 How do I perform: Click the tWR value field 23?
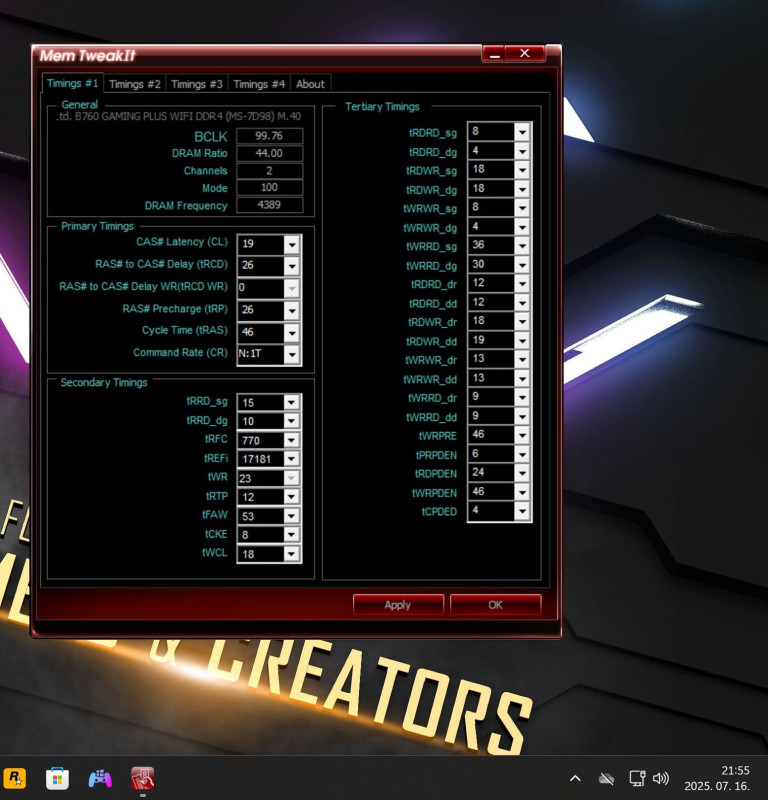tap(261, 478)
